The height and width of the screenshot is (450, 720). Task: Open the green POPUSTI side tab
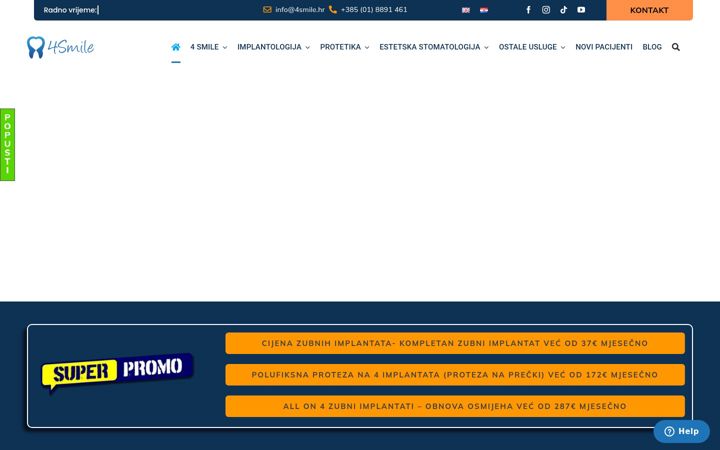[x=7, y=145]
